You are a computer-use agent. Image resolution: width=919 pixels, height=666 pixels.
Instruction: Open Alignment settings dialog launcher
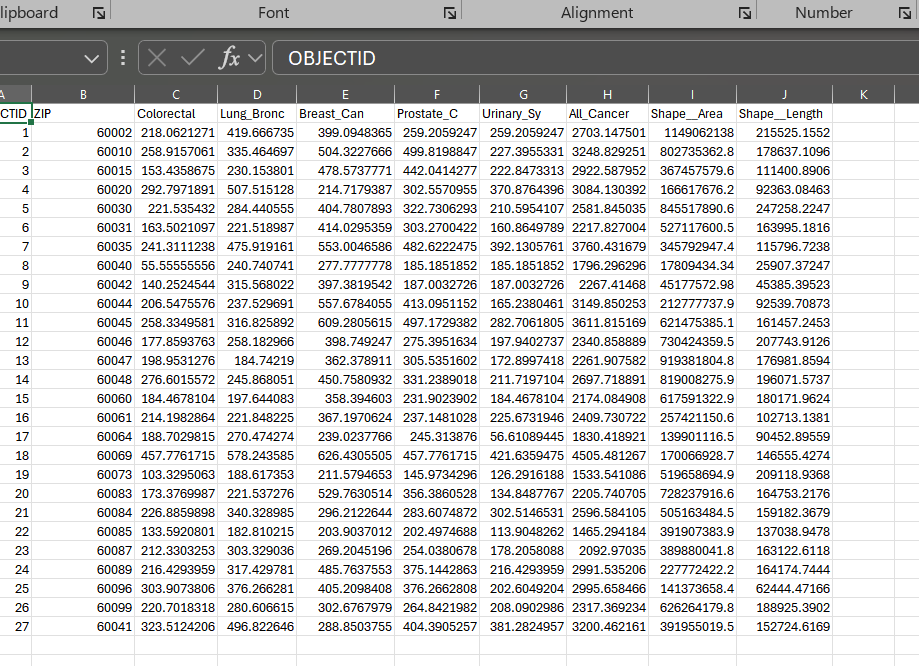744,13
